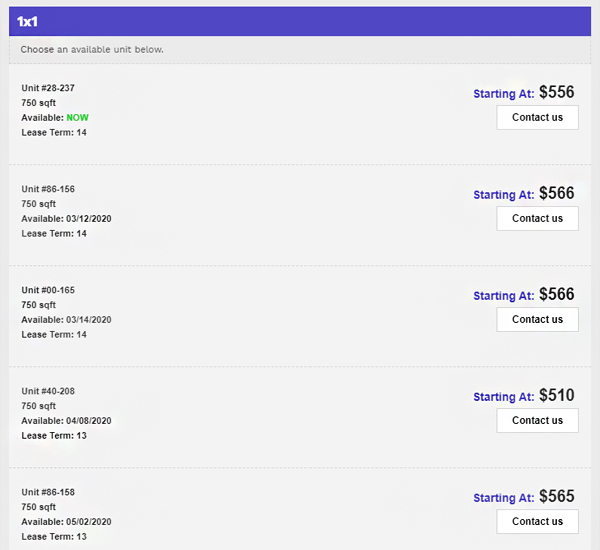The image size is (600, 550).
Task: Click availability date 05/02/2020
Action: point(89,522)
